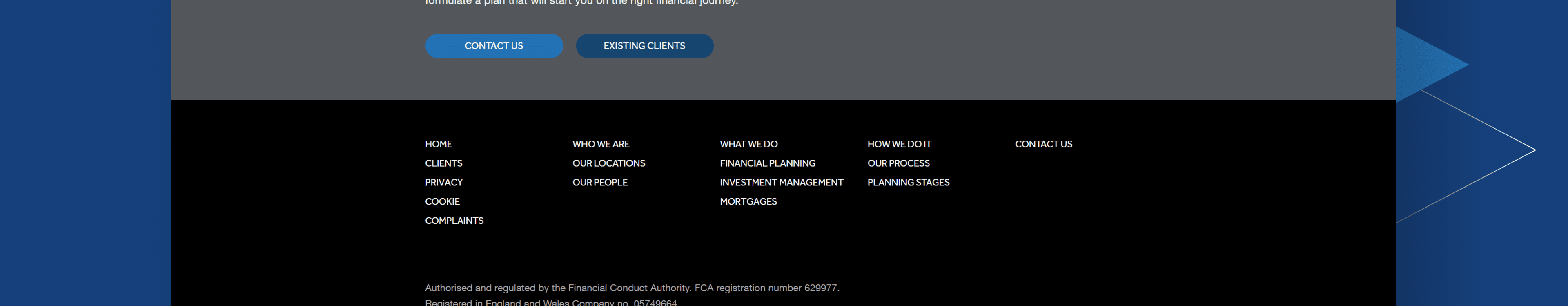The width and height of the screenshot is (1568, 306).
Task: Open Our Process footer link
Action: (x=898, y=163)
